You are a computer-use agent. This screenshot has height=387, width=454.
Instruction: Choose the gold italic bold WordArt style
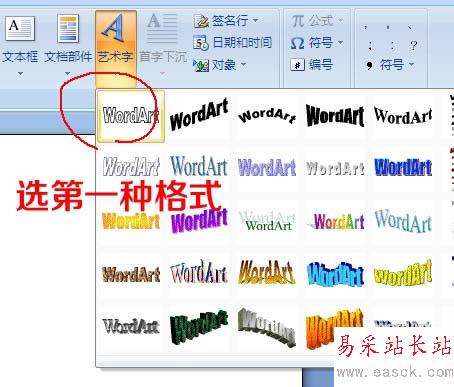pos(267,273)
